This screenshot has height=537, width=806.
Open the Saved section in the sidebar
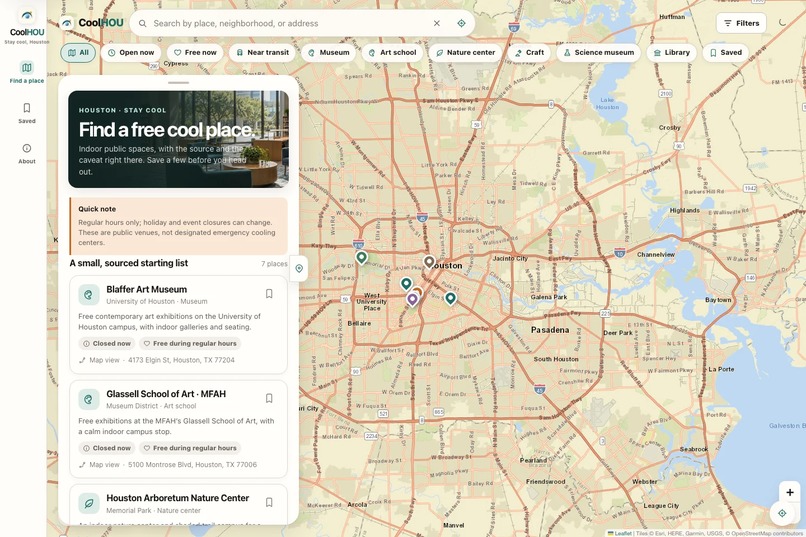point(27,113)
